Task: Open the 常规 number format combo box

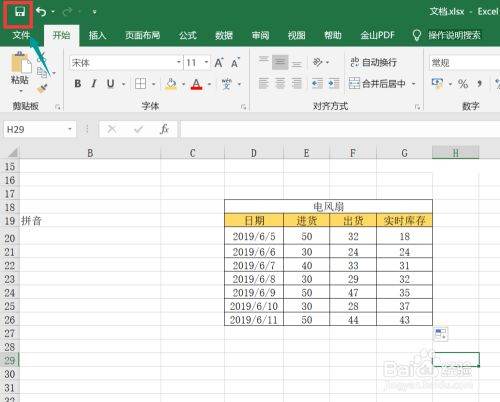Action: point(464,63)
